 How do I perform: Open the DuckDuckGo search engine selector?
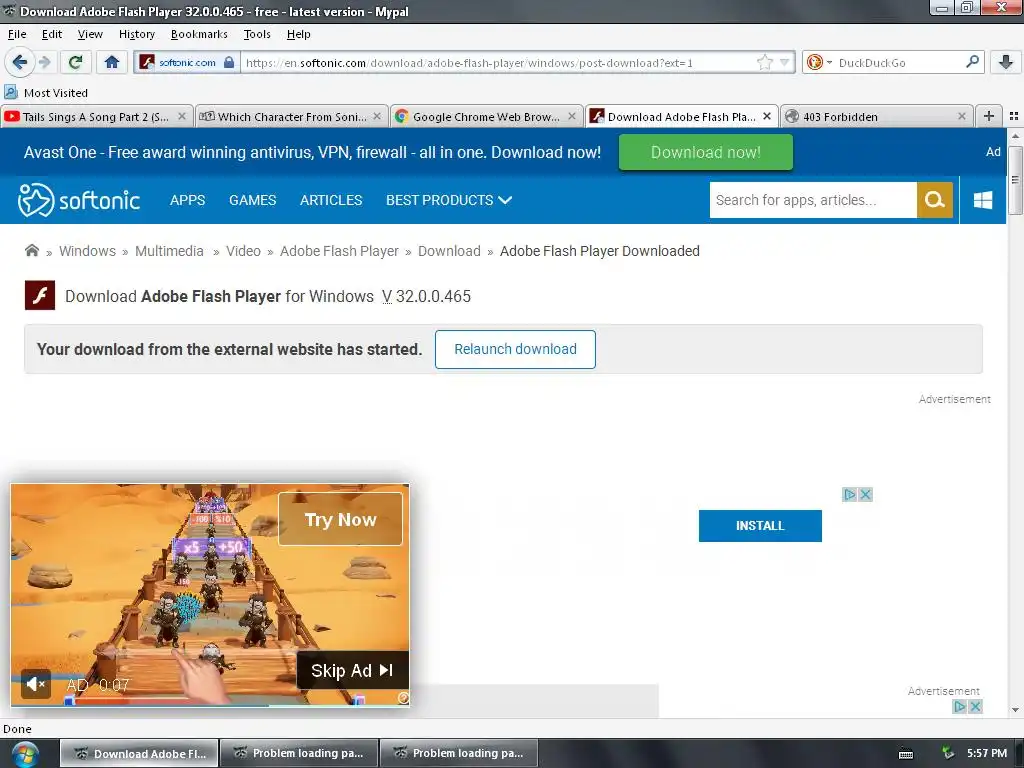[819, 63]
